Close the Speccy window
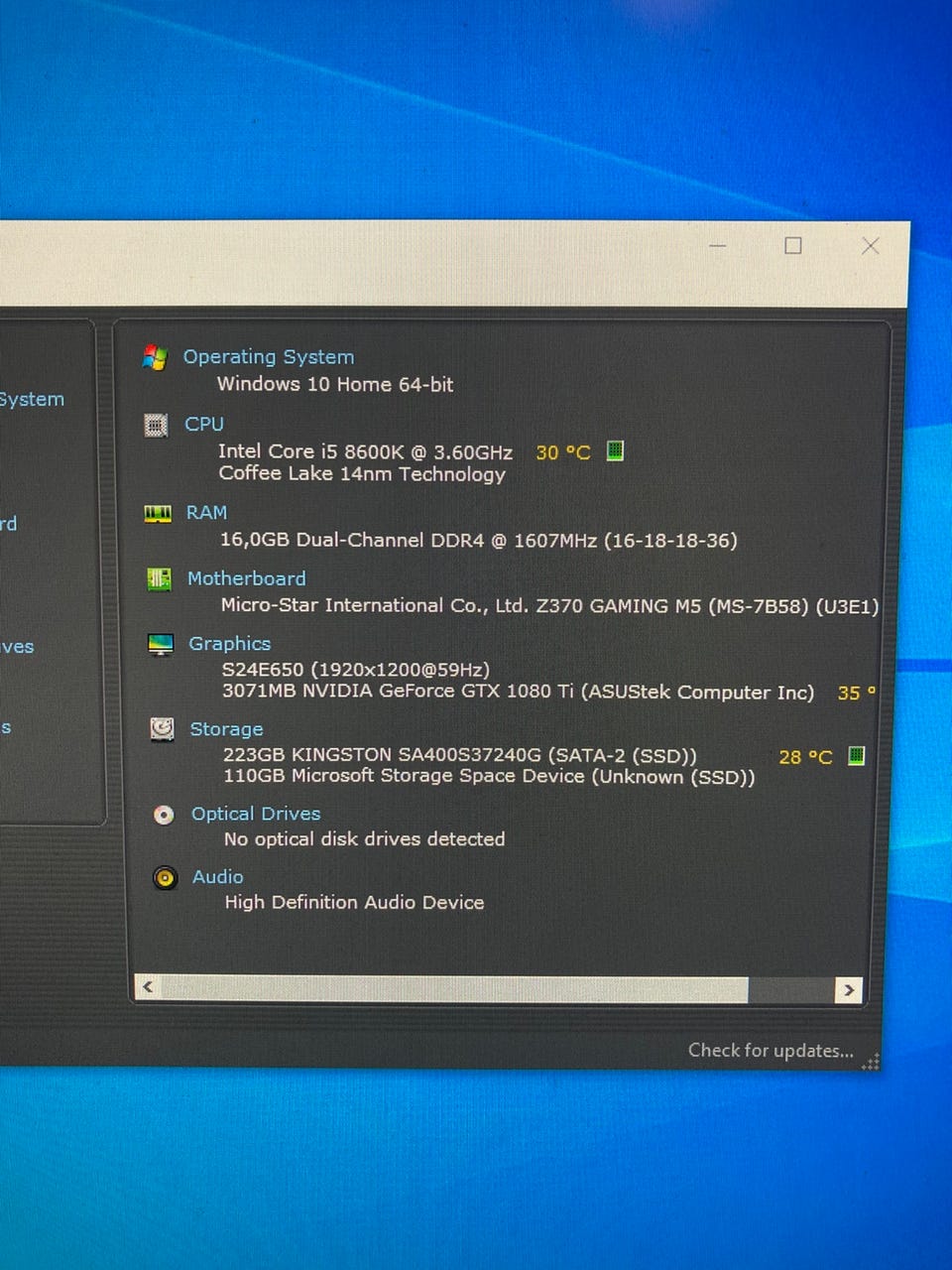Viewport: 952px width, 1270px height. pyautogui.click(x=871, y=245)
